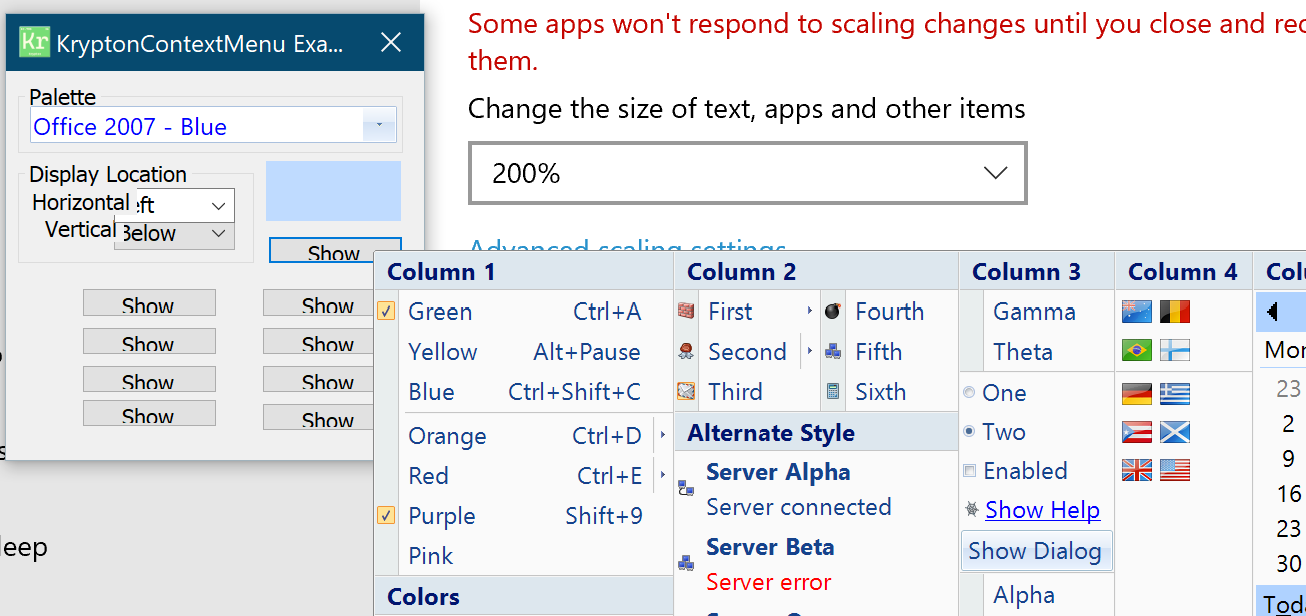Select the Gamma menu item
The image size is (1306, 616).
(1036, 312)
